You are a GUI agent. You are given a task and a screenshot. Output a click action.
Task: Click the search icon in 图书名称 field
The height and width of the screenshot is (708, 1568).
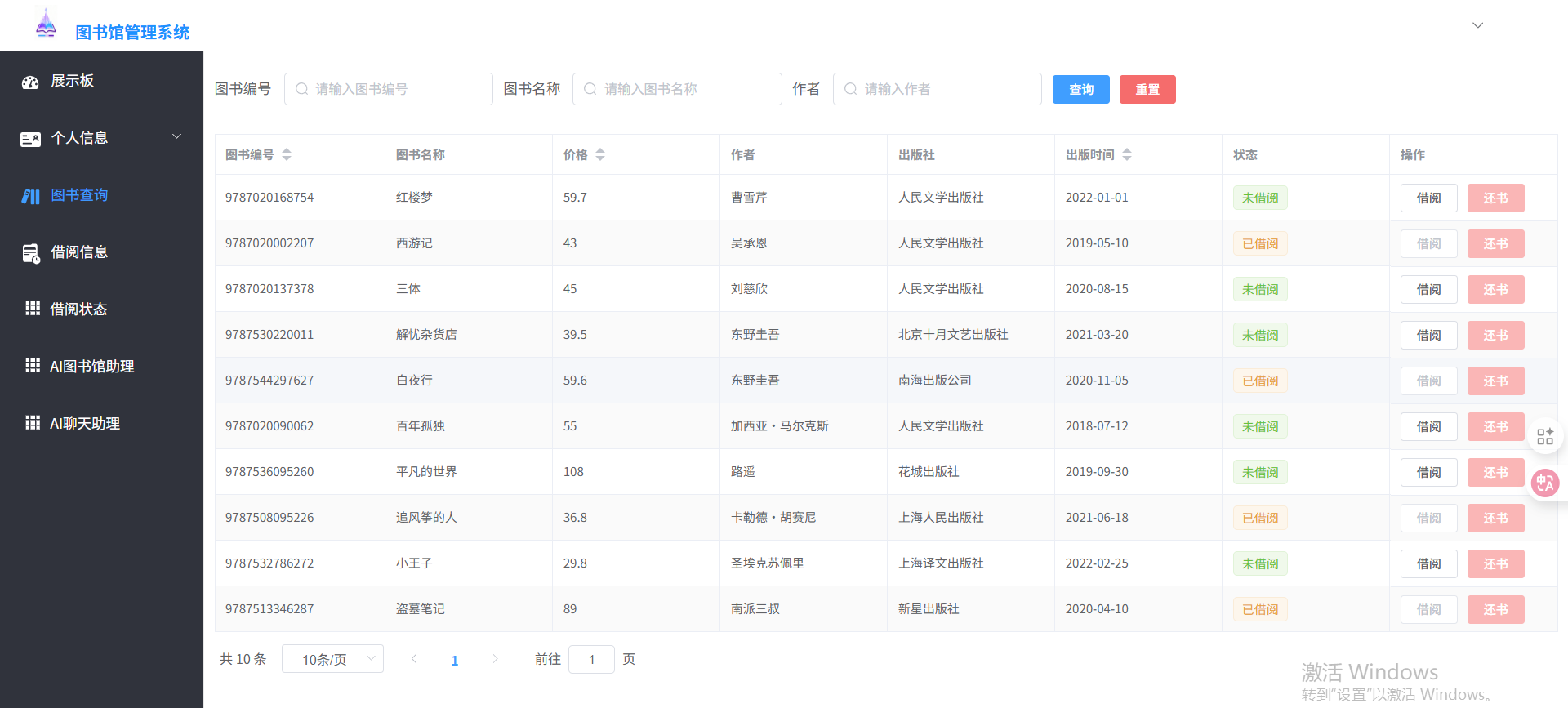tap(590, 89)
